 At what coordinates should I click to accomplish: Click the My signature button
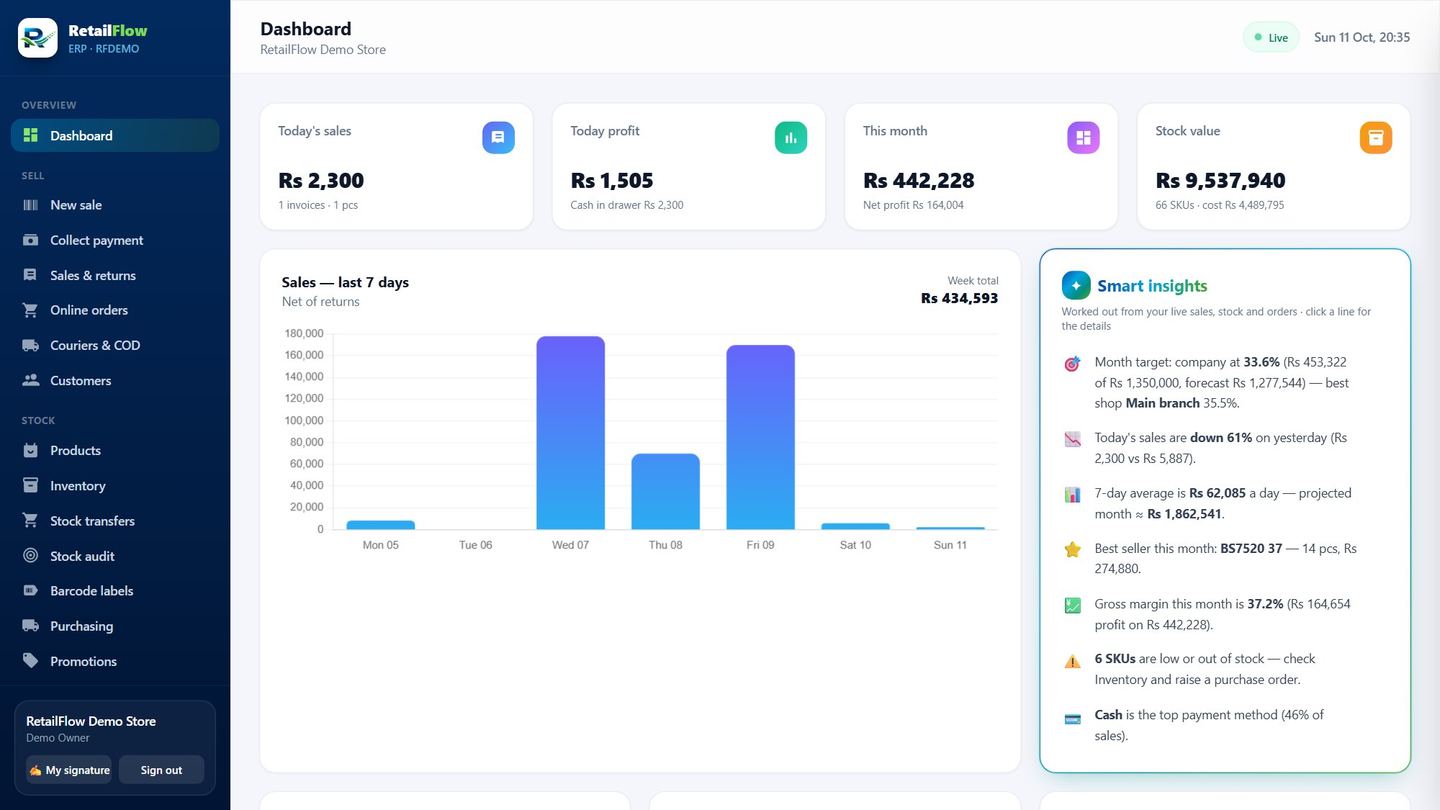click(x=69, y=770)
